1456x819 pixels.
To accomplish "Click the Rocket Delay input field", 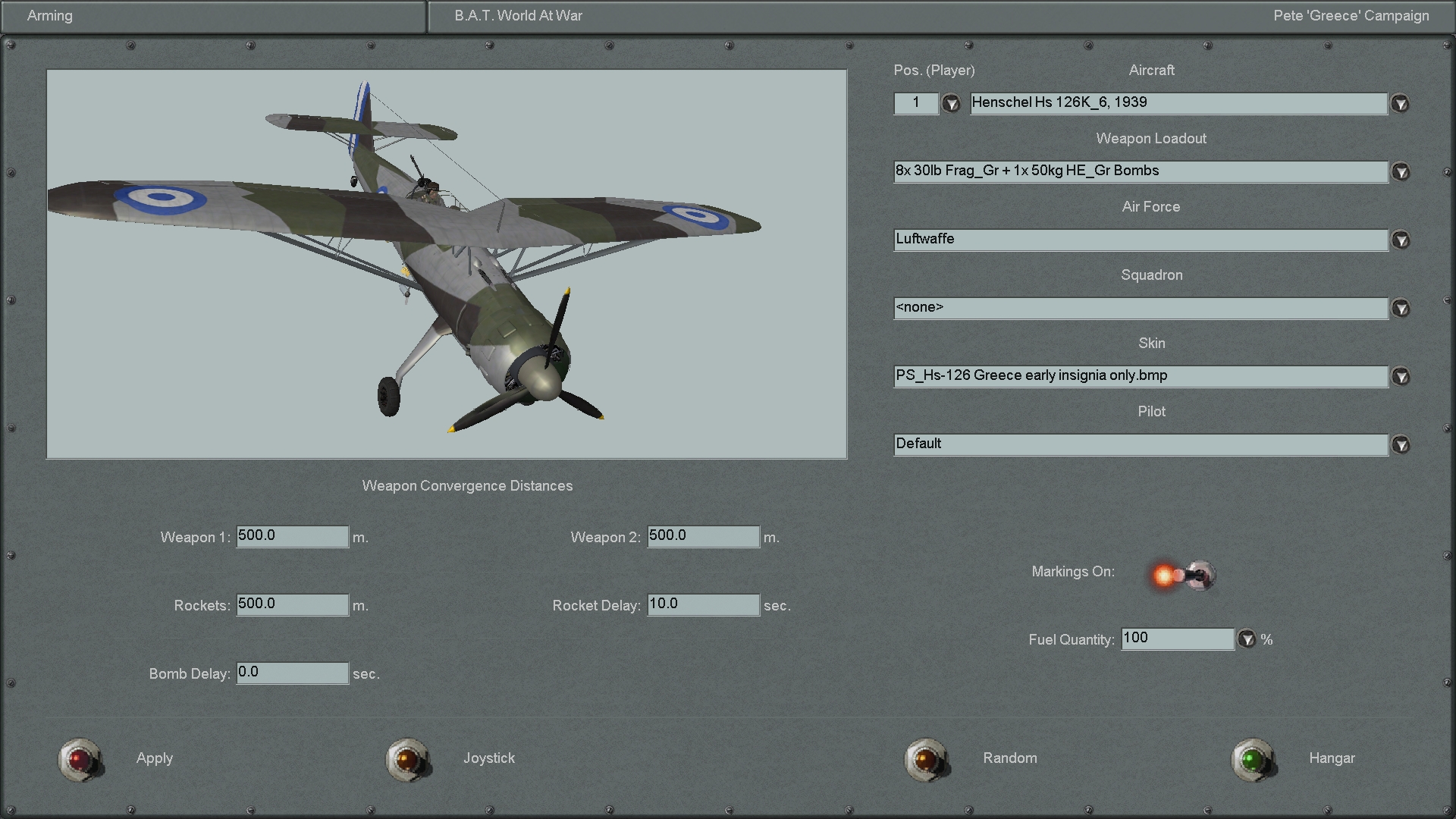I will coord(702,604).
